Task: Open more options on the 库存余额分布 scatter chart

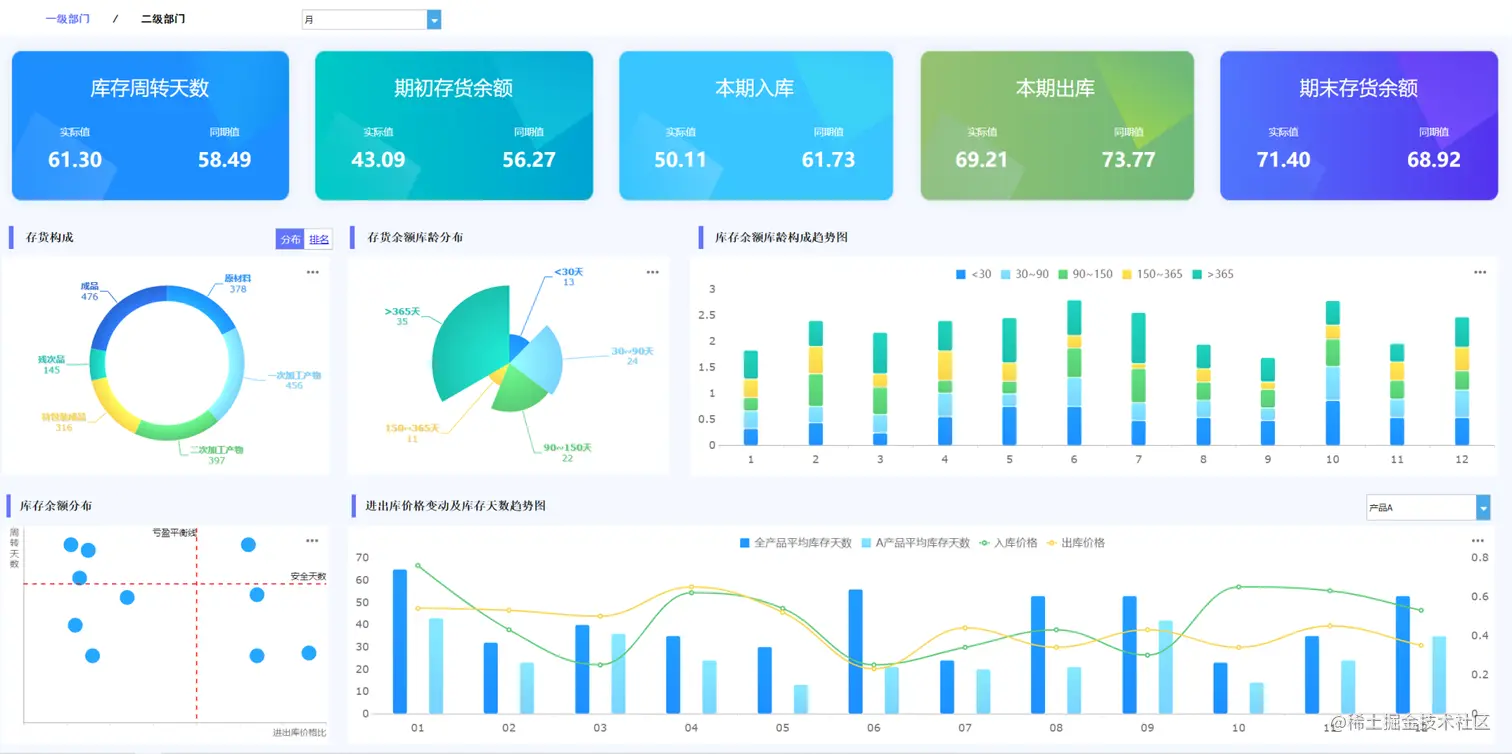Action: pos(311,541)
